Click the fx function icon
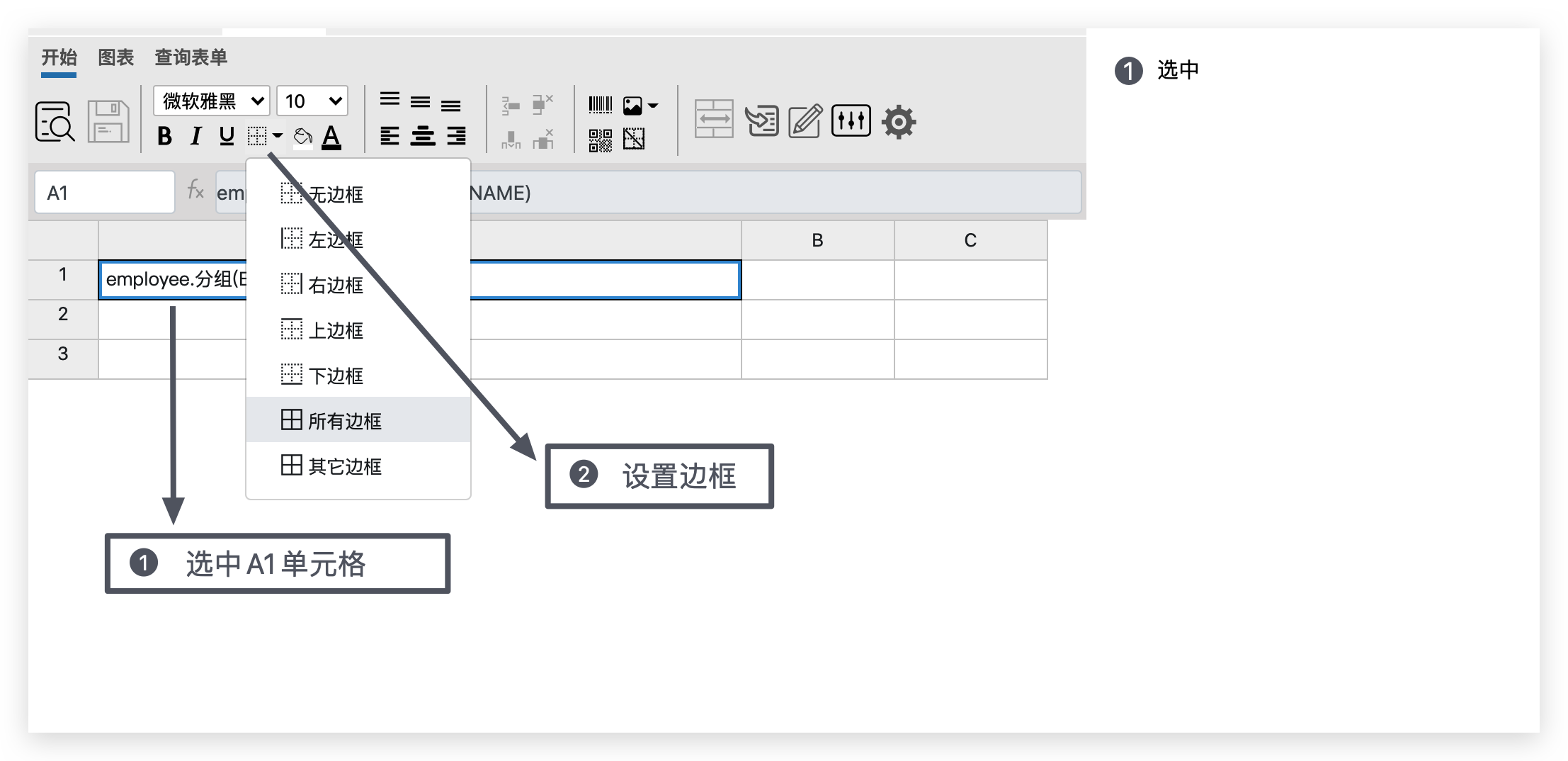 tap(195, 190)
